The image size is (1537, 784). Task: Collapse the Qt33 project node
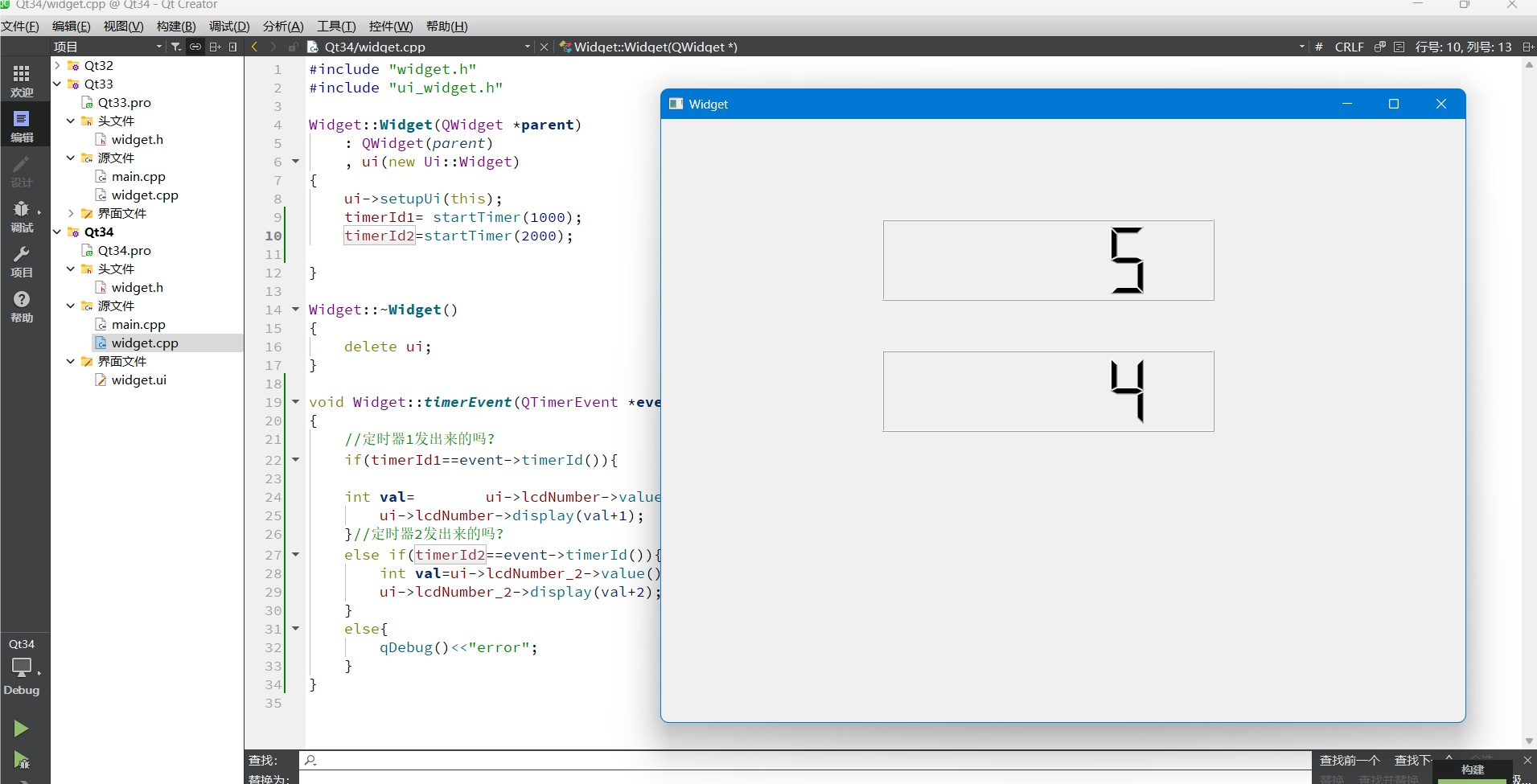[x=57, y=84]
